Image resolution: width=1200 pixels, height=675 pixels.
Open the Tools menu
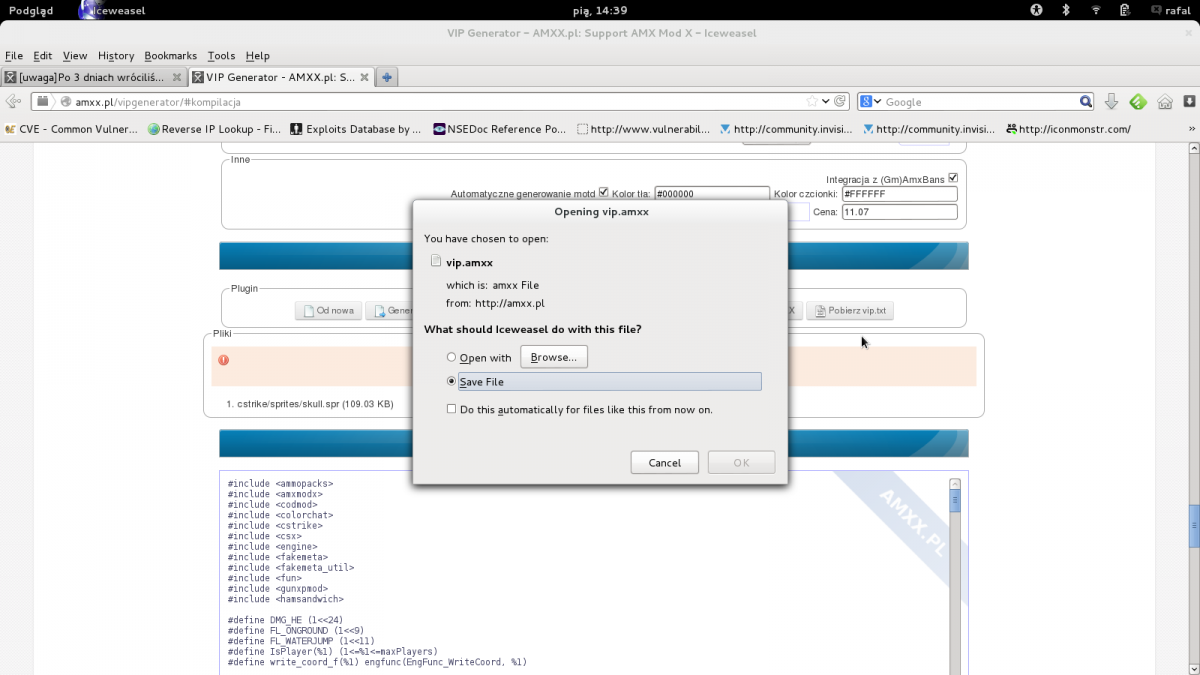click(x=221, y=56)
